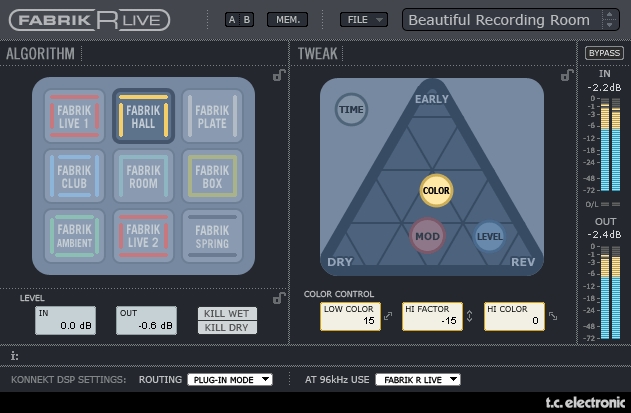Click the t.c. electronic logo
This screenshot has height=413, width=631.
click(586, 402)
